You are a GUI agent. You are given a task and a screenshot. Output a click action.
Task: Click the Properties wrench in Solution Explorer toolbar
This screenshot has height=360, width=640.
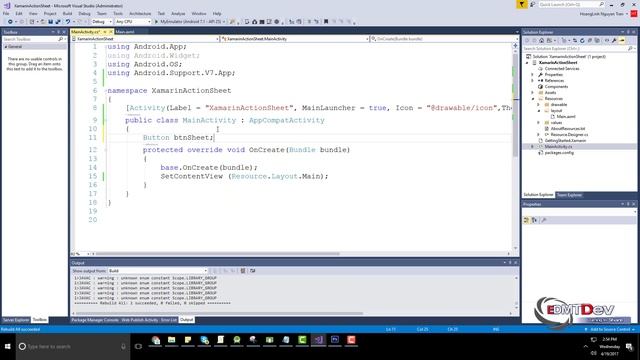tap(614, 40)
